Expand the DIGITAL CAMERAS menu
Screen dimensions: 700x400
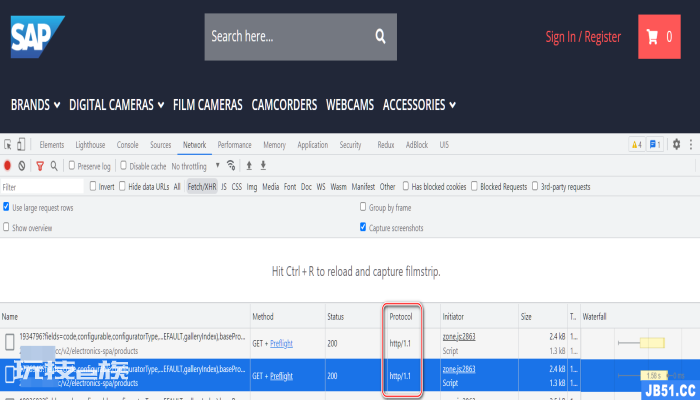click(116, 105)
